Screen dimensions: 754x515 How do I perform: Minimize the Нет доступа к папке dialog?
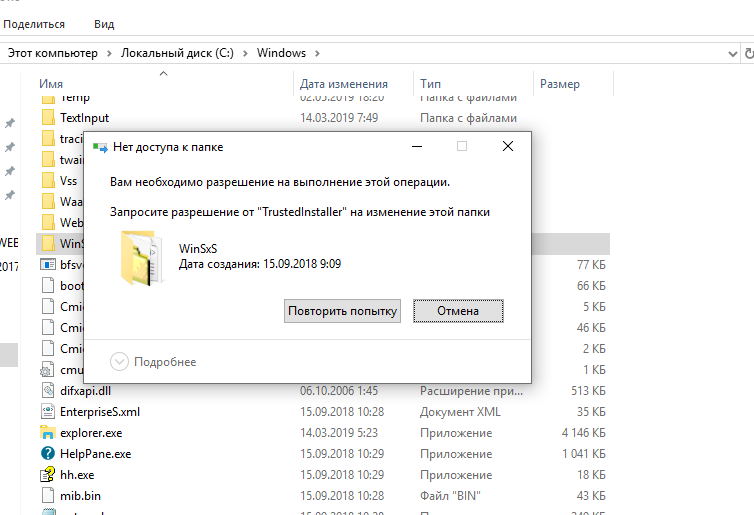click(x=417, y=146)
